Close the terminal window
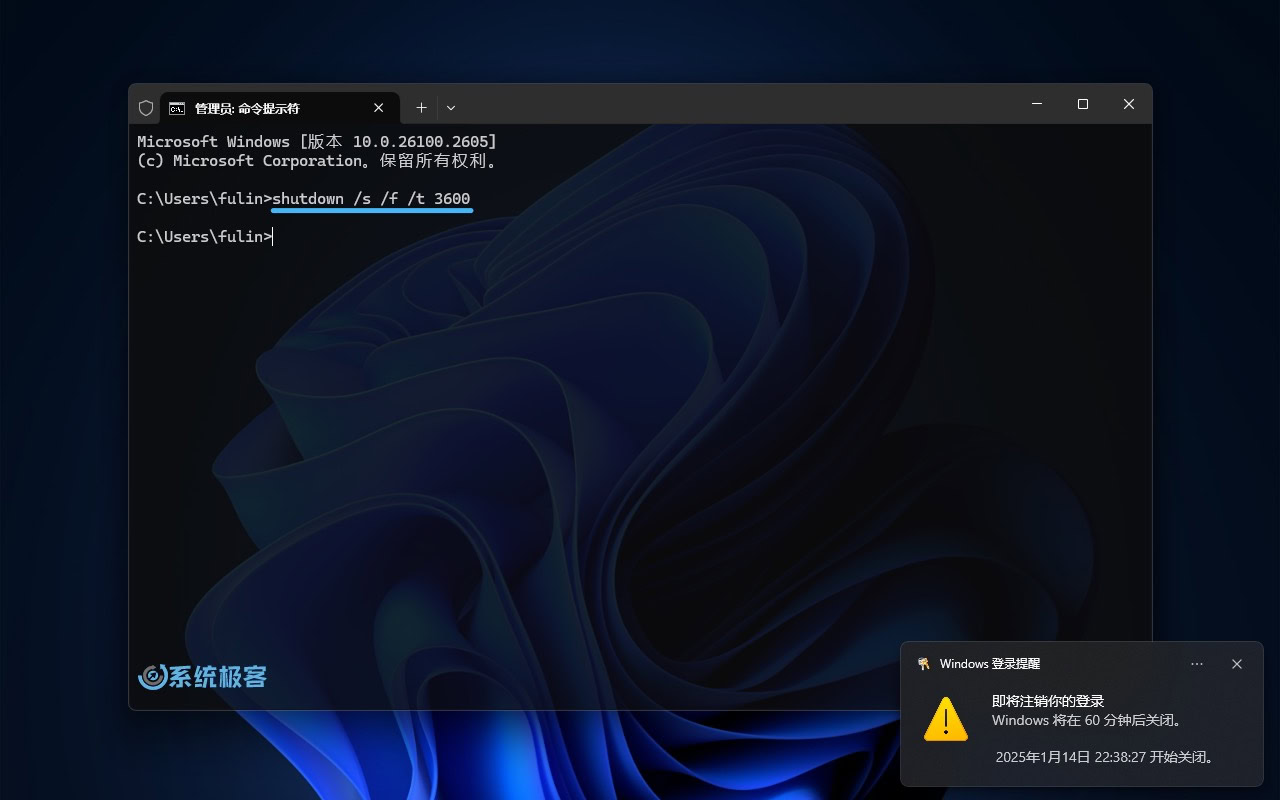Image resolution: width=1280 pixels, height=800 pixels. point(1129,104)
